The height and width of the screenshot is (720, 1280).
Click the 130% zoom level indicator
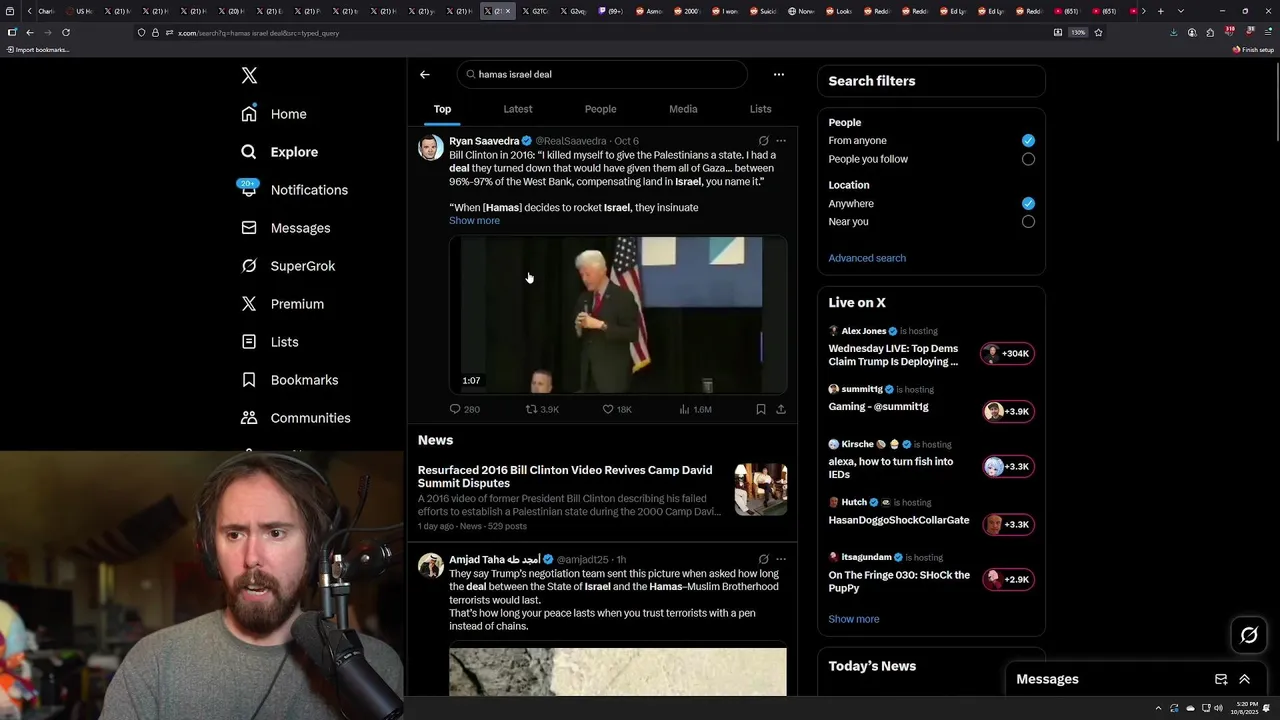(x=1078, y=32)
